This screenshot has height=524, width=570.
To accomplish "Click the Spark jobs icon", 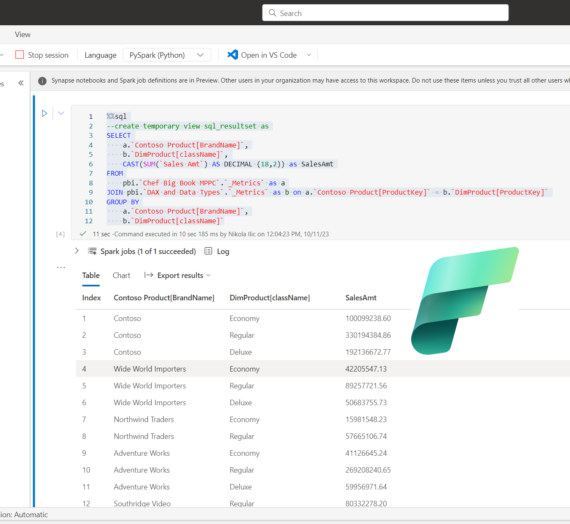I will click(x=92, y=251).
